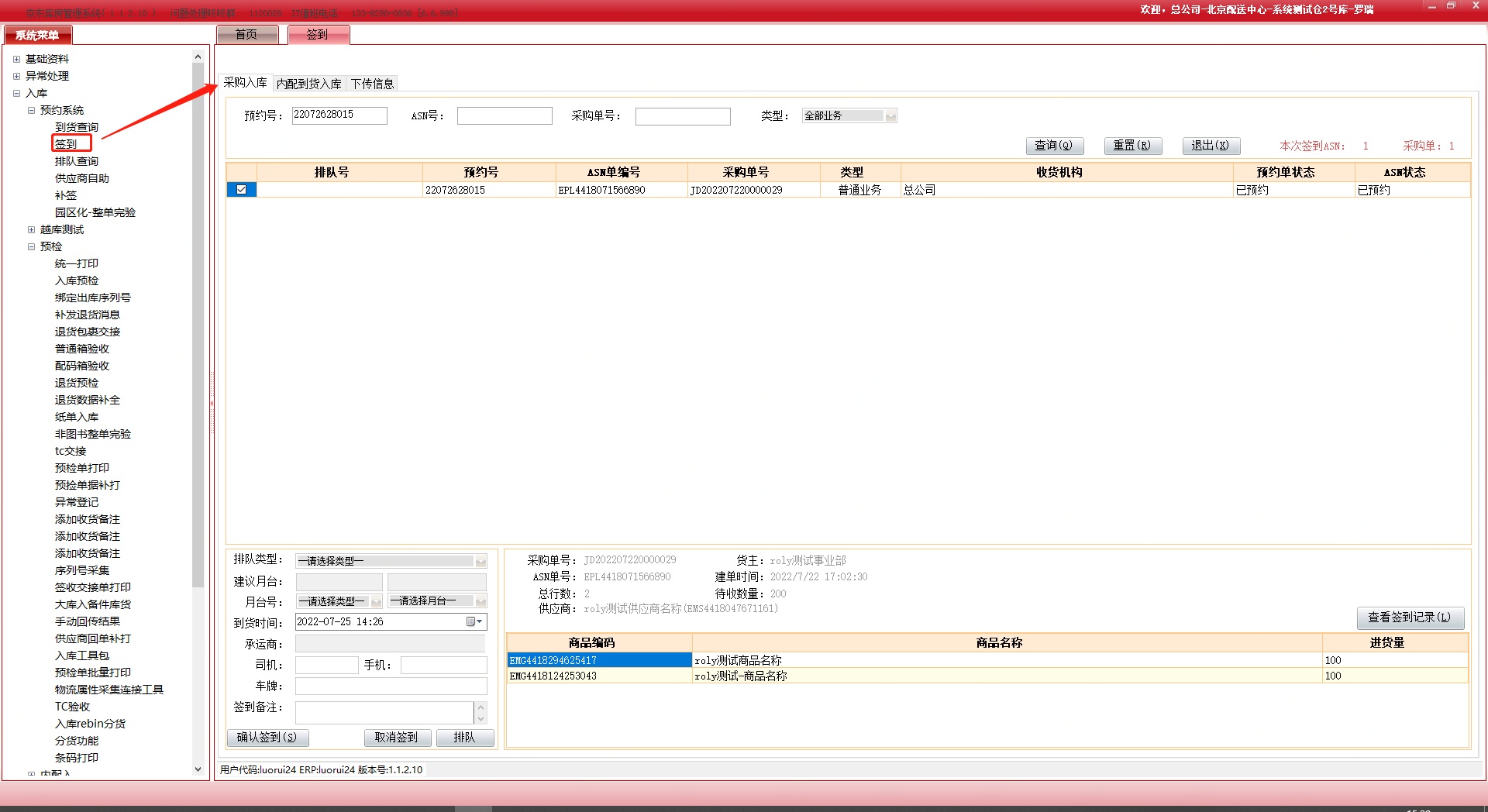This screenshot has width=1488, height=812.
Task: Open the 月台号 请选择月台 dropdown
Action: (x=480, y=601)
